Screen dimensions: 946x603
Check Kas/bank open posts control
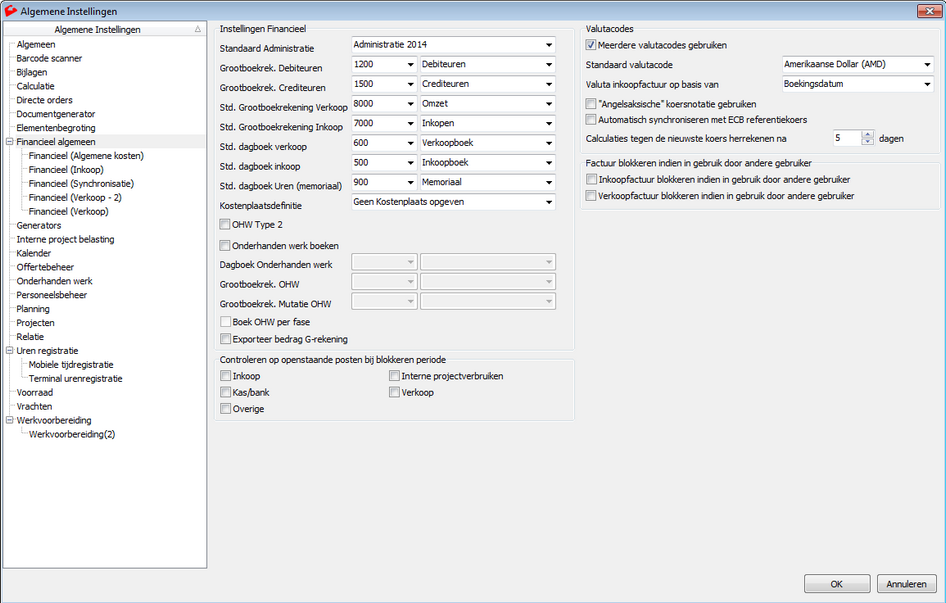coord(226,392)
